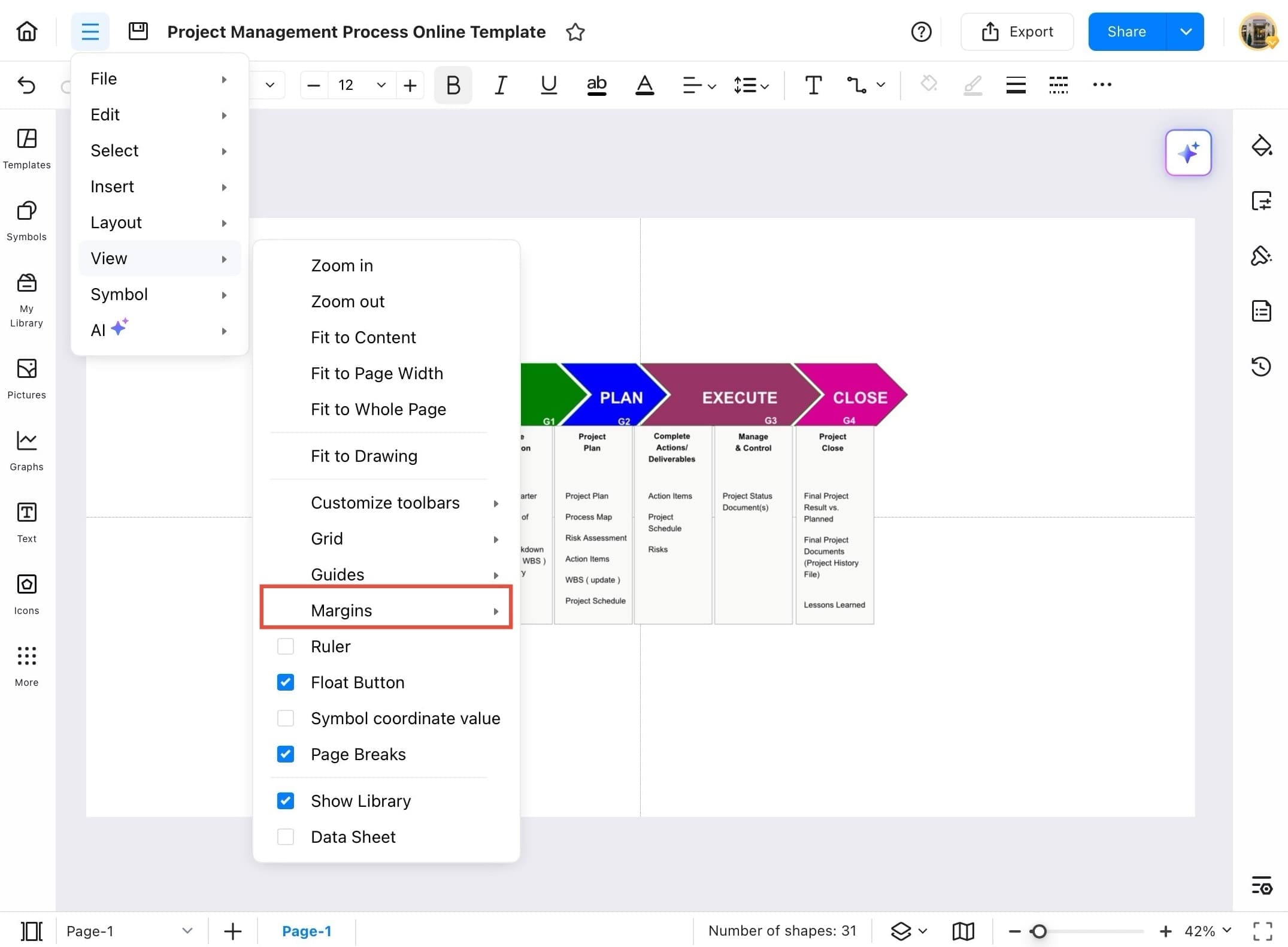Enable the Data Sheet checkbox
The height and width of the screenshot is (947, 1288).
[x=286, y=837]
